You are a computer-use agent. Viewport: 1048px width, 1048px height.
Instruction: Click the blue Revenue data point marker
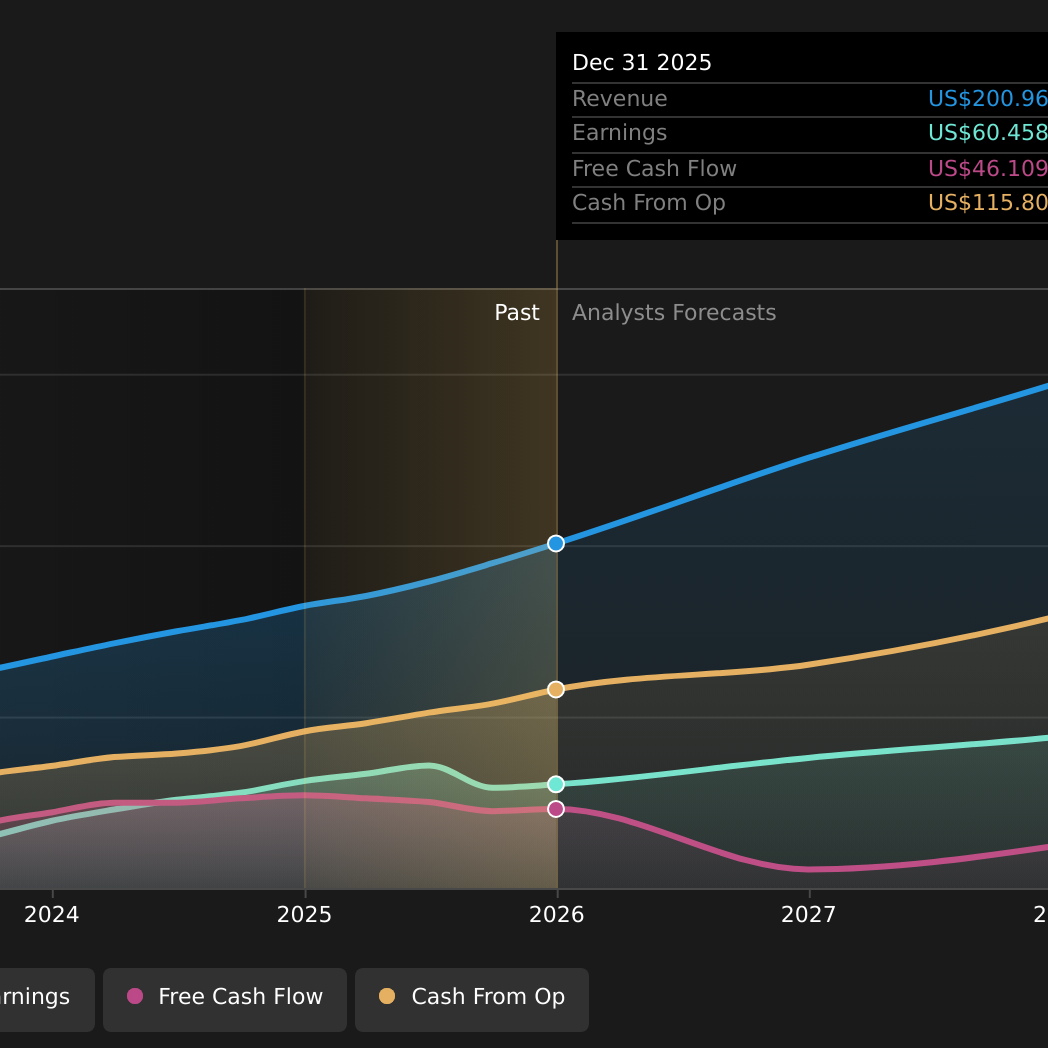tap(556, 544)
